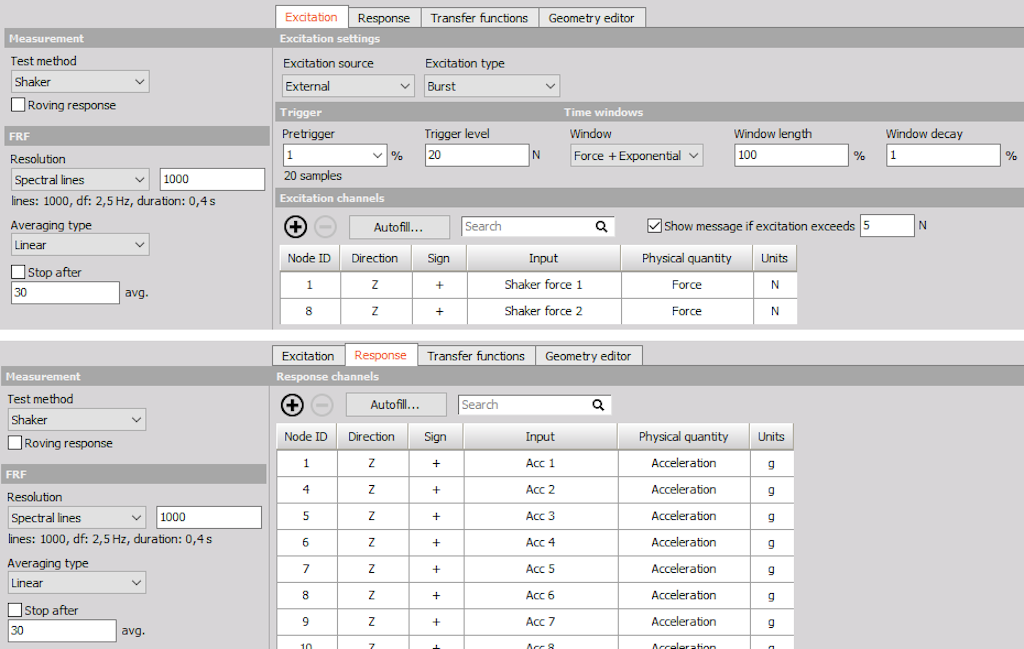The image size is (1024, 649).
Task: Click Autofill button in Excitation channels
Action: coord(399,227)
